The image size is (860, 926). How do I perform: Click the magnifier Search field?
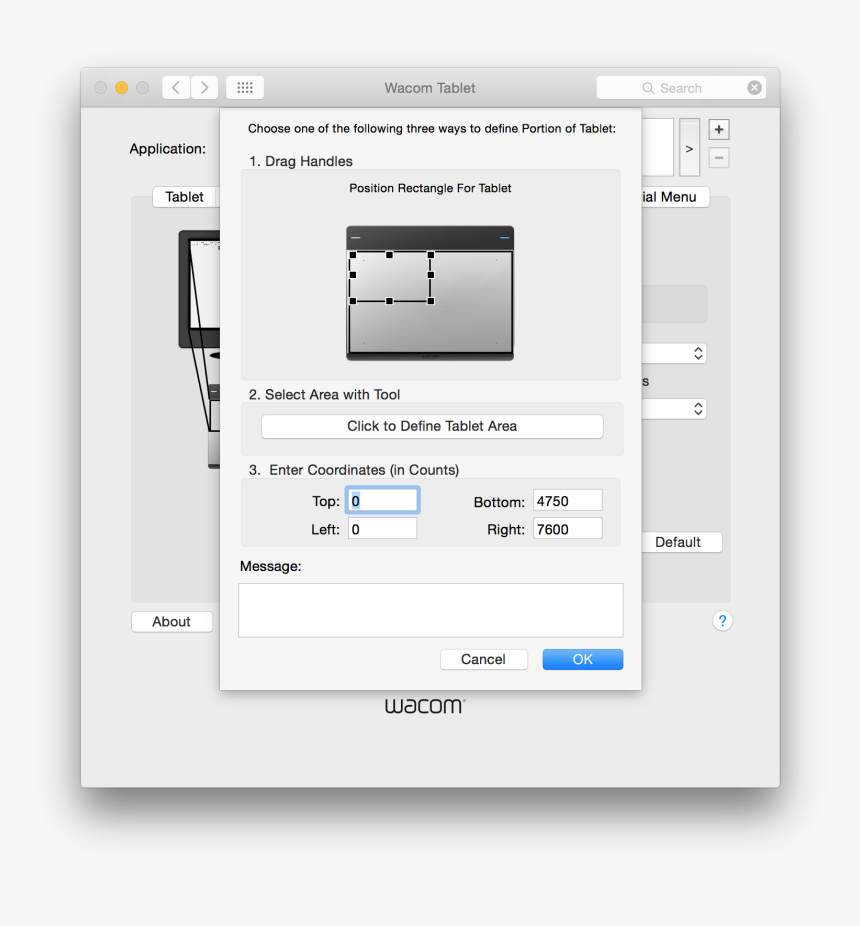coord(681,88)
